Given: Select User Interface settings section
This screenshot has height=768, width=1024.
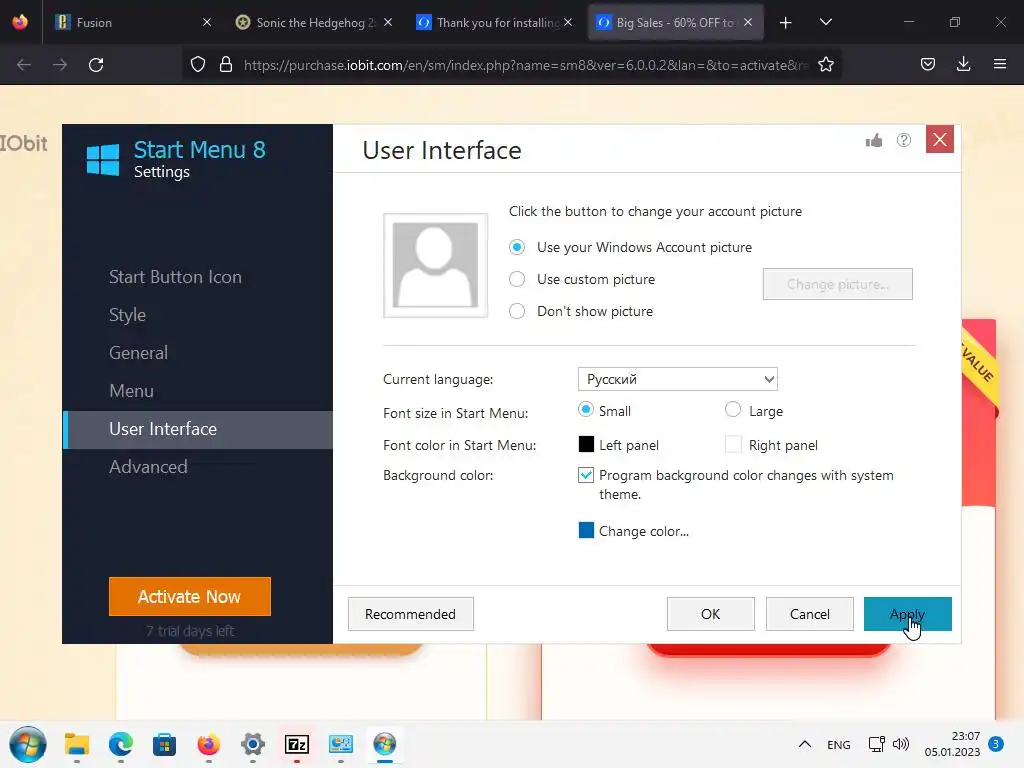Looking at the screenshot, I should click(x=197, y=429).
